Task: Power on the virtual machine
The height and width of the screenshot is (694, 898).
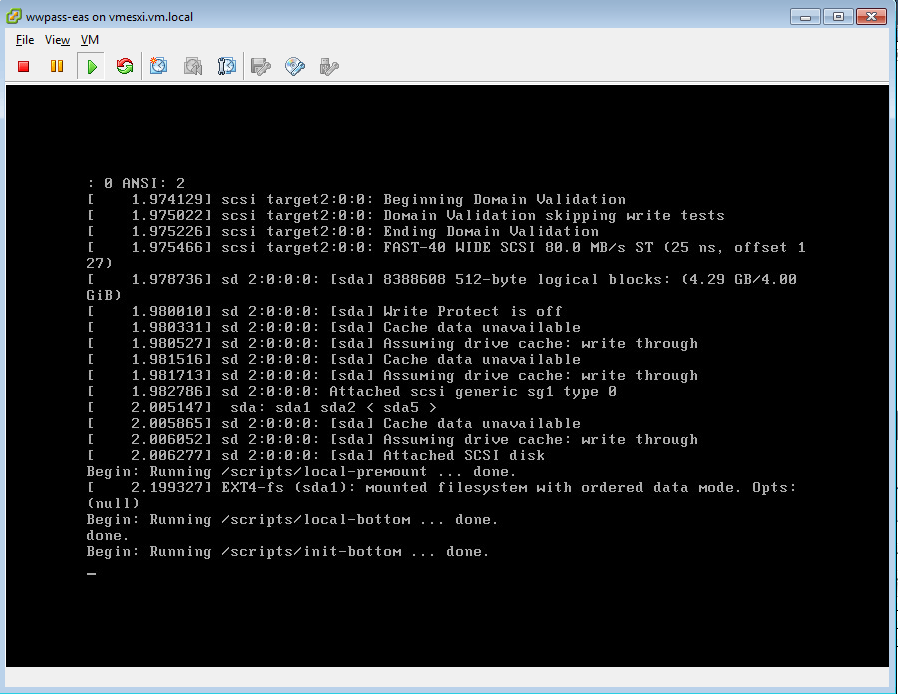Action: tap(89, 65)
